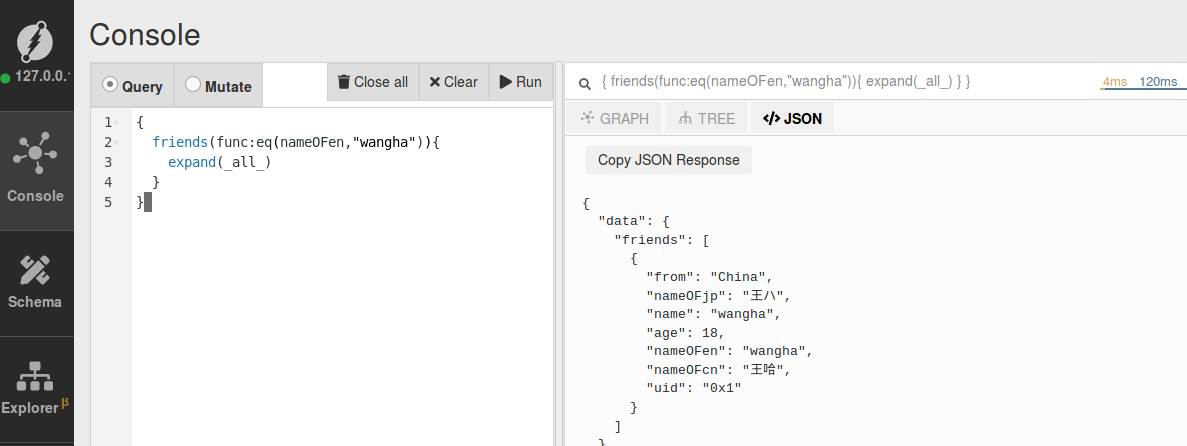Open the Schema sidebar section

pyautogui.click(x=36, y=283)
